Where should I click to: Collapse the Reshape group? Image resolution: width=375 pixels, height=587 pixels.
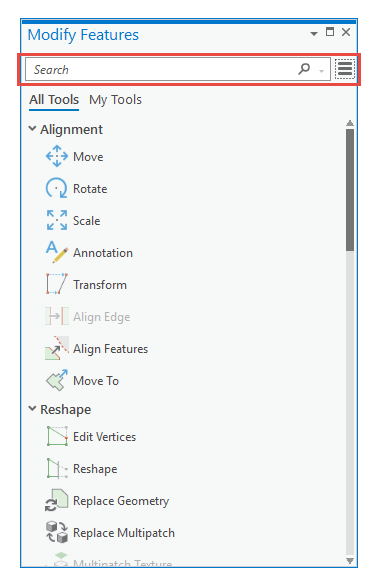click(32, 409)
